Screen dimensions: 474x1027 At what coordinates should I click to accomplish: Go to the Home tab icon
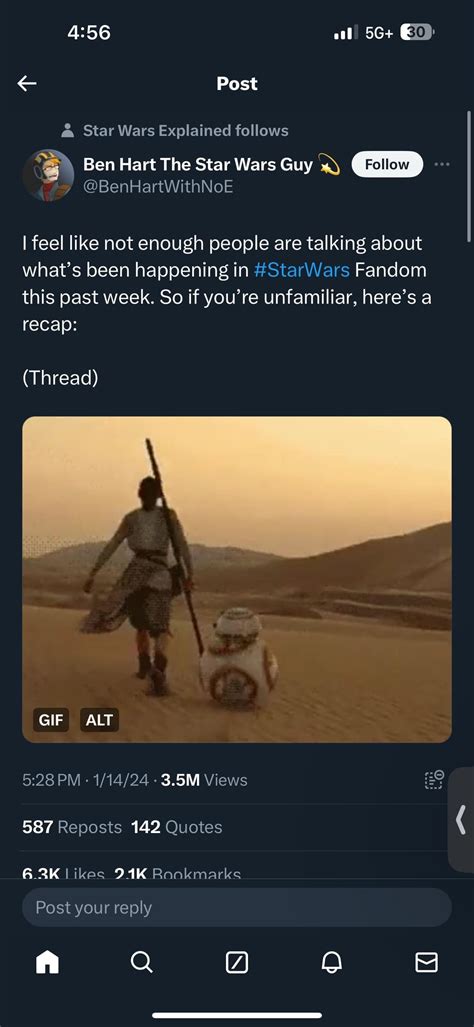(x=47, y=962)
